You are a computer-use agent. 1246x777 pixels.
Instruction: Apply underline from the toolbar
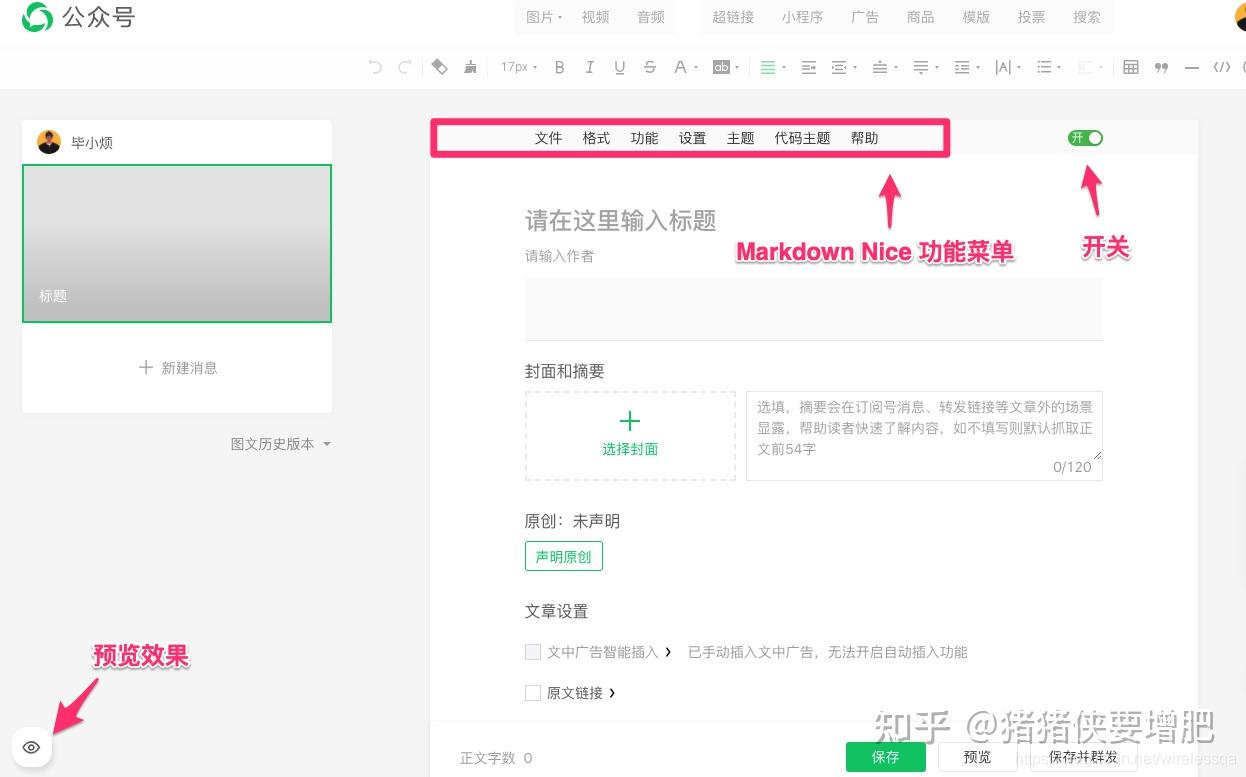tap(620, 67)
